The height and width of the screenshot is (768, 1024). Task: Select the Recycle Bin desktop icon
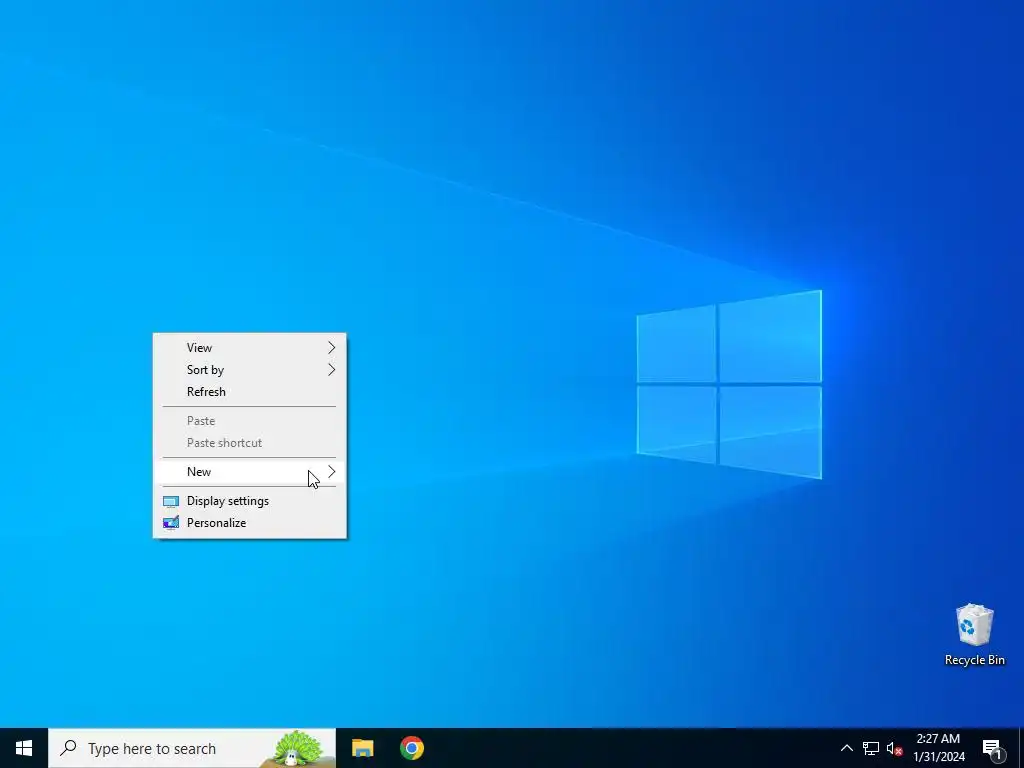pos(974,634)
